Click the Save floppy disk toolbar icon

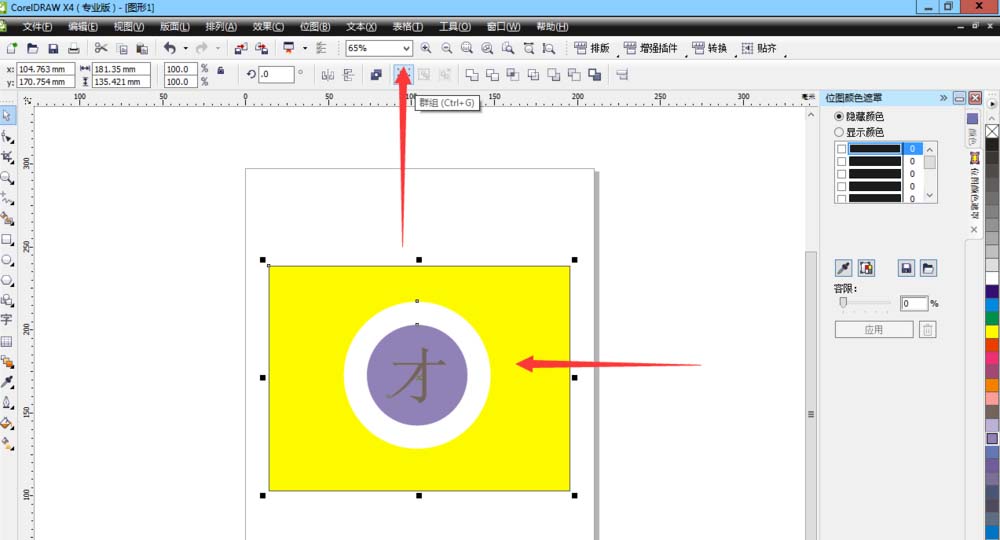(x=54, y=48)
